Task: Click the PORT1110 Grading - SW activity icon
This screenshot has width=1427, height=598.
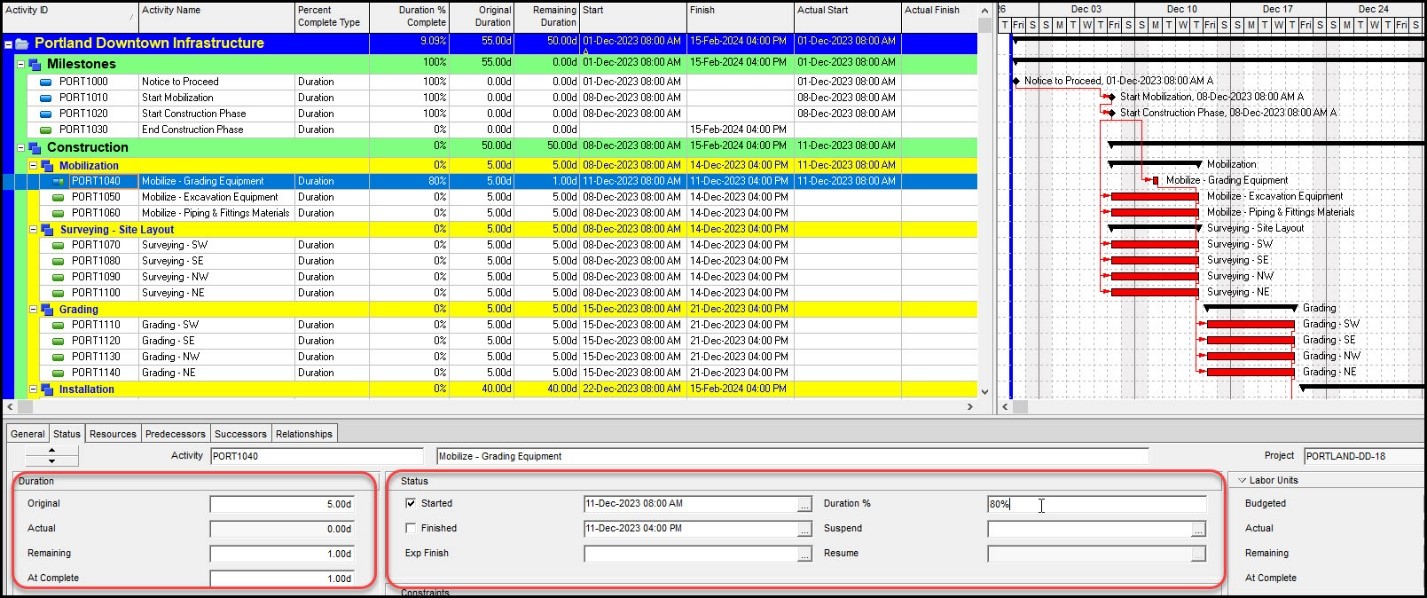Action: point(58,325)
